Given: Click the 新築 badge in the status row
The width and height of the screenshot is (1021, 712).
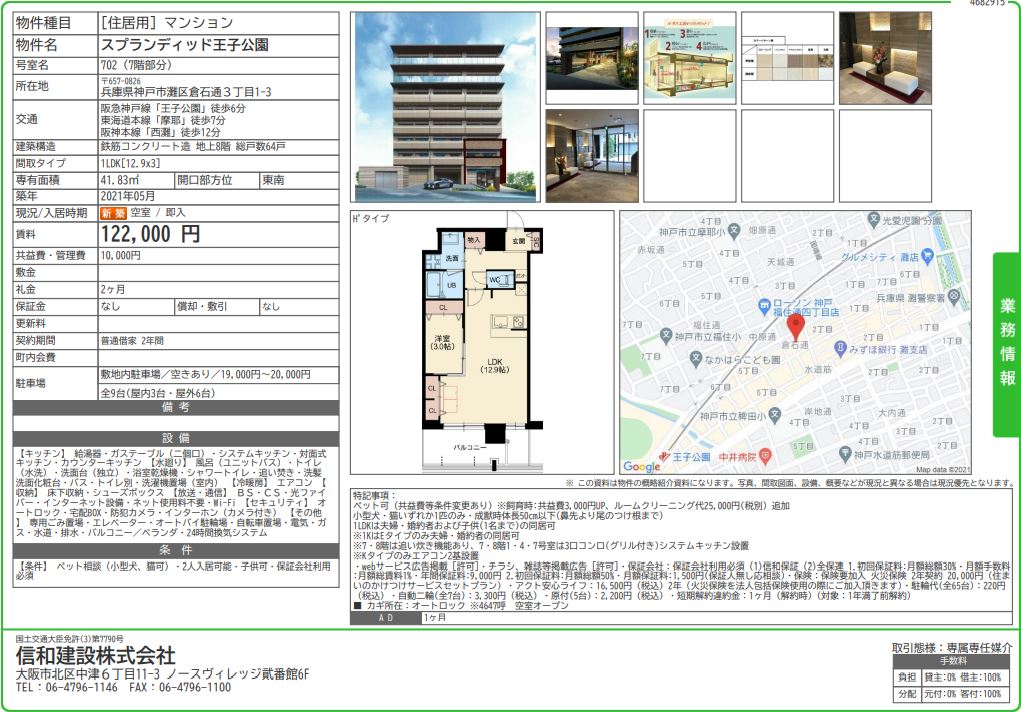Looking at the screenshot, I should coord(113,213).
